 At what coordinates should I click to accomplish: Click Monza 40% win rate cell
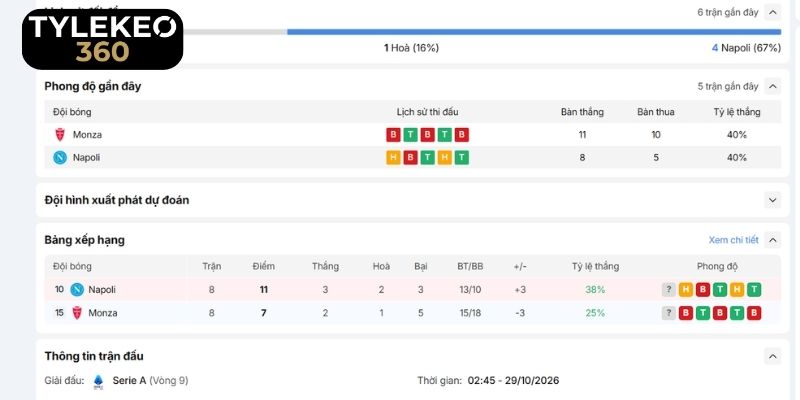(737, 135)
